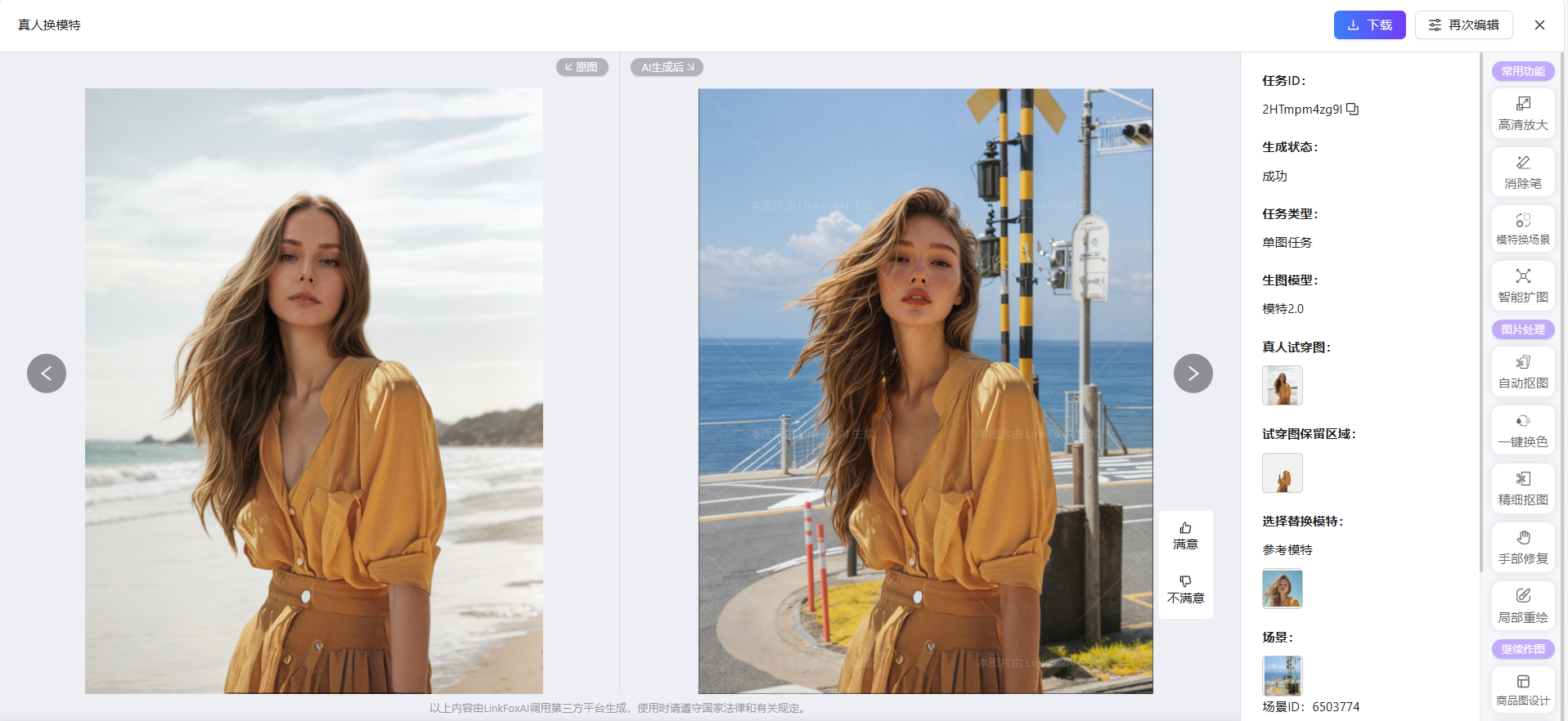Select the 消除笔 eraser pen tool
This screenshot has width=1568, height=721.
click(1523, 172)
